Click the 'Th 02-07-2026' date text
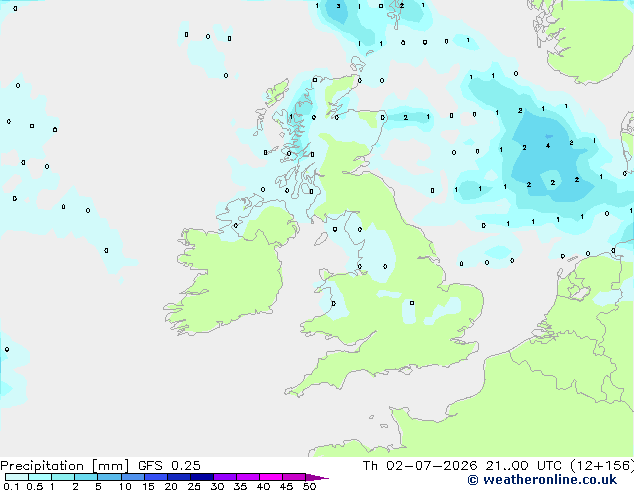This screenshot has height=490, width=634. [420, 466]
